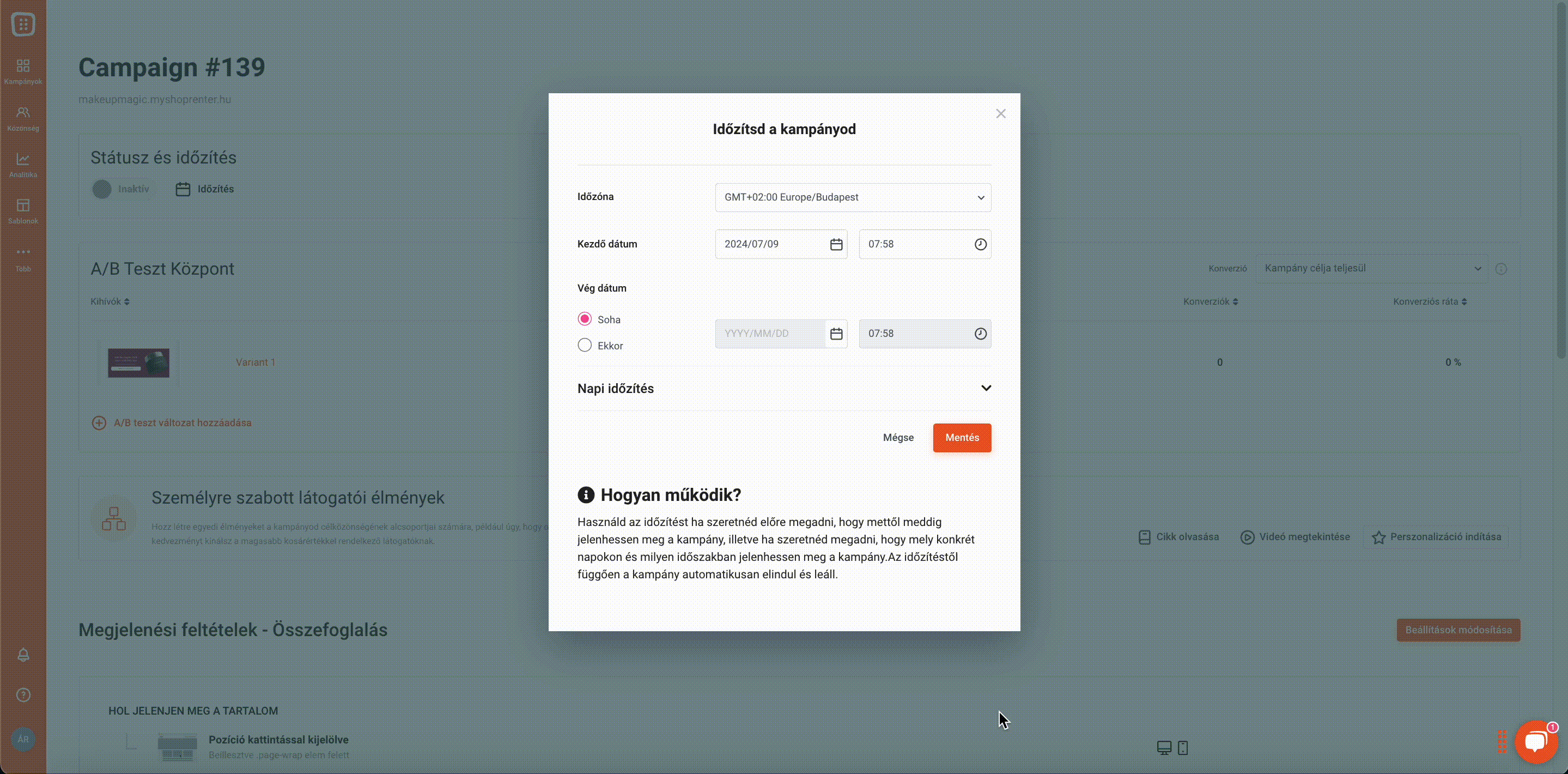Open the ÁR user avatar
This screenshot has width=1568, height=774.
23,739
